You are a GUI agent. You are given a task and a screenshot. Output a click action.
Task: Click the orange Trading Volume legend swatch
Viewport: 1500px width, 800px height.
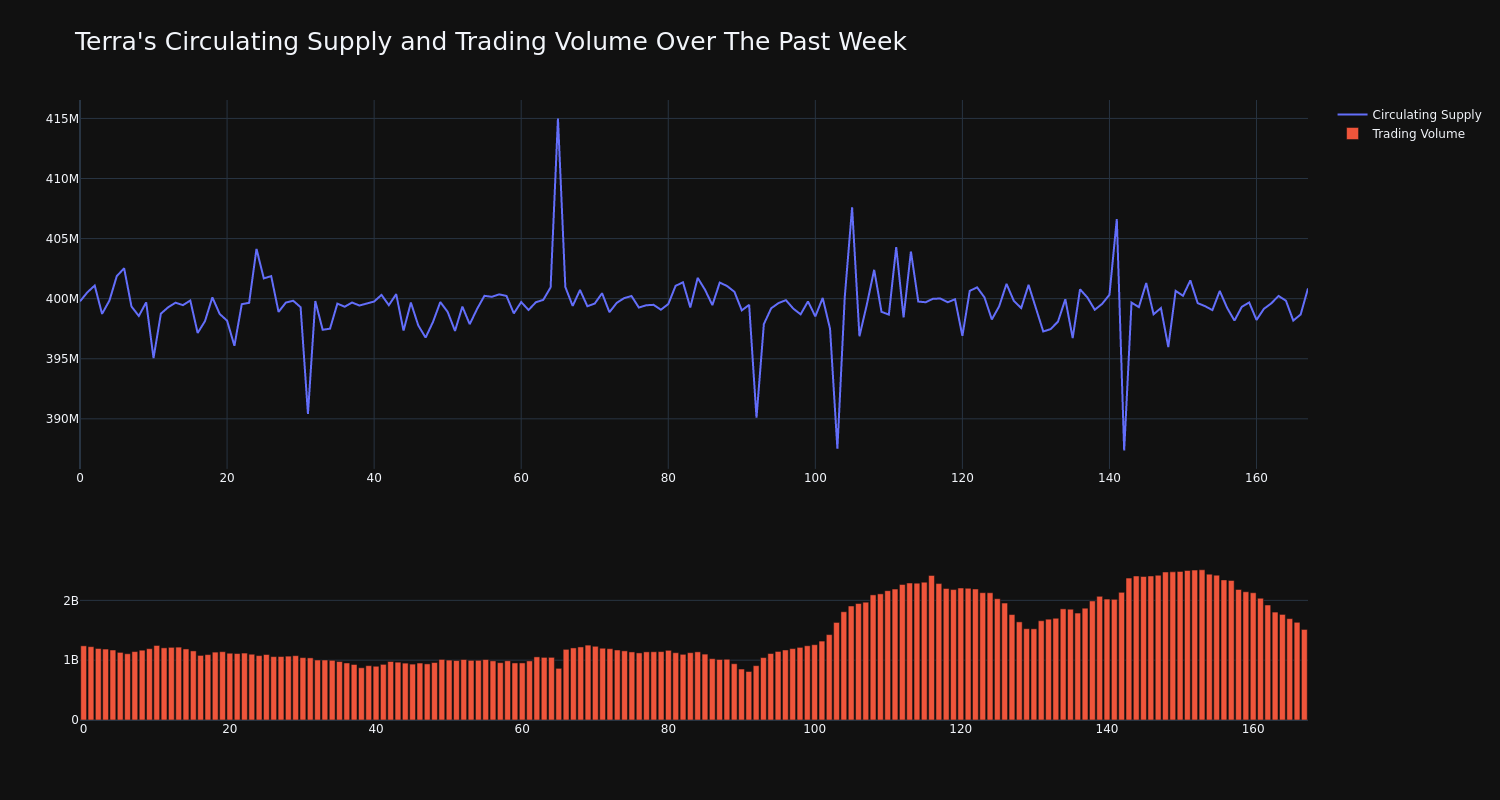pos(1352,134)
